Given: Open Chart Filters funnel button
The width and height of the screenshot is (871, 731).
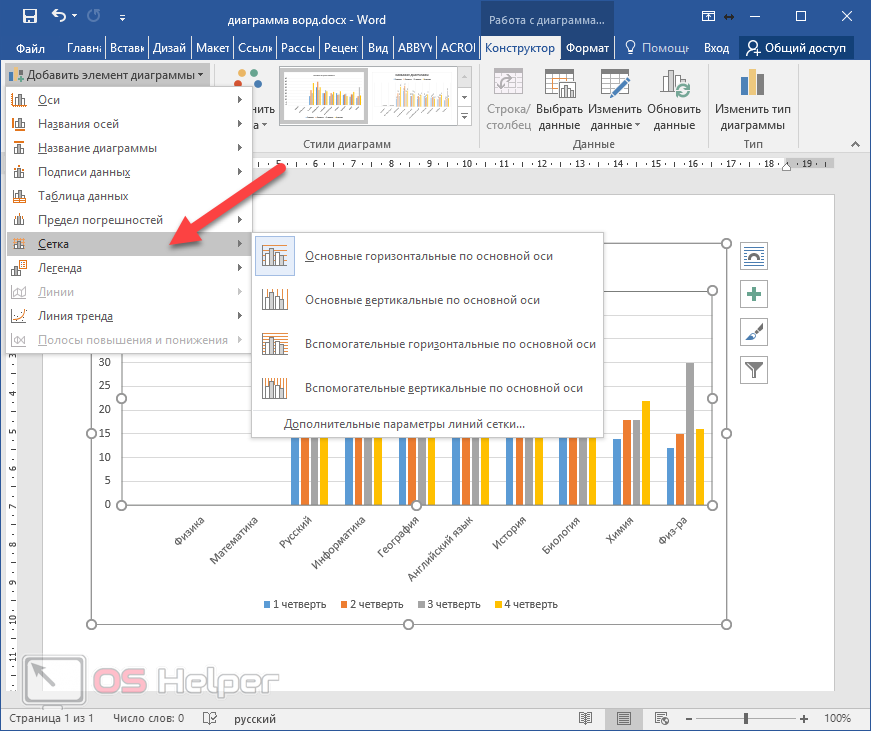Looking at the screenshot, I should point(753,370).
